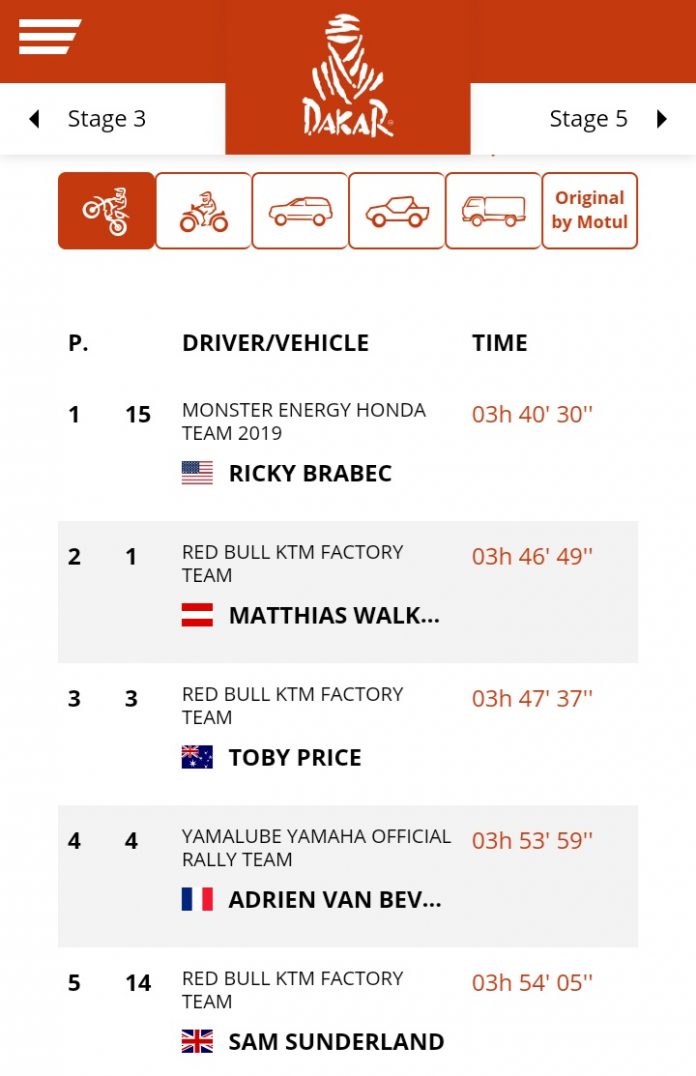This screenshot has width=696, height=1076.
Task: Open the hamburger menu
Action: [x=49, y=37]
